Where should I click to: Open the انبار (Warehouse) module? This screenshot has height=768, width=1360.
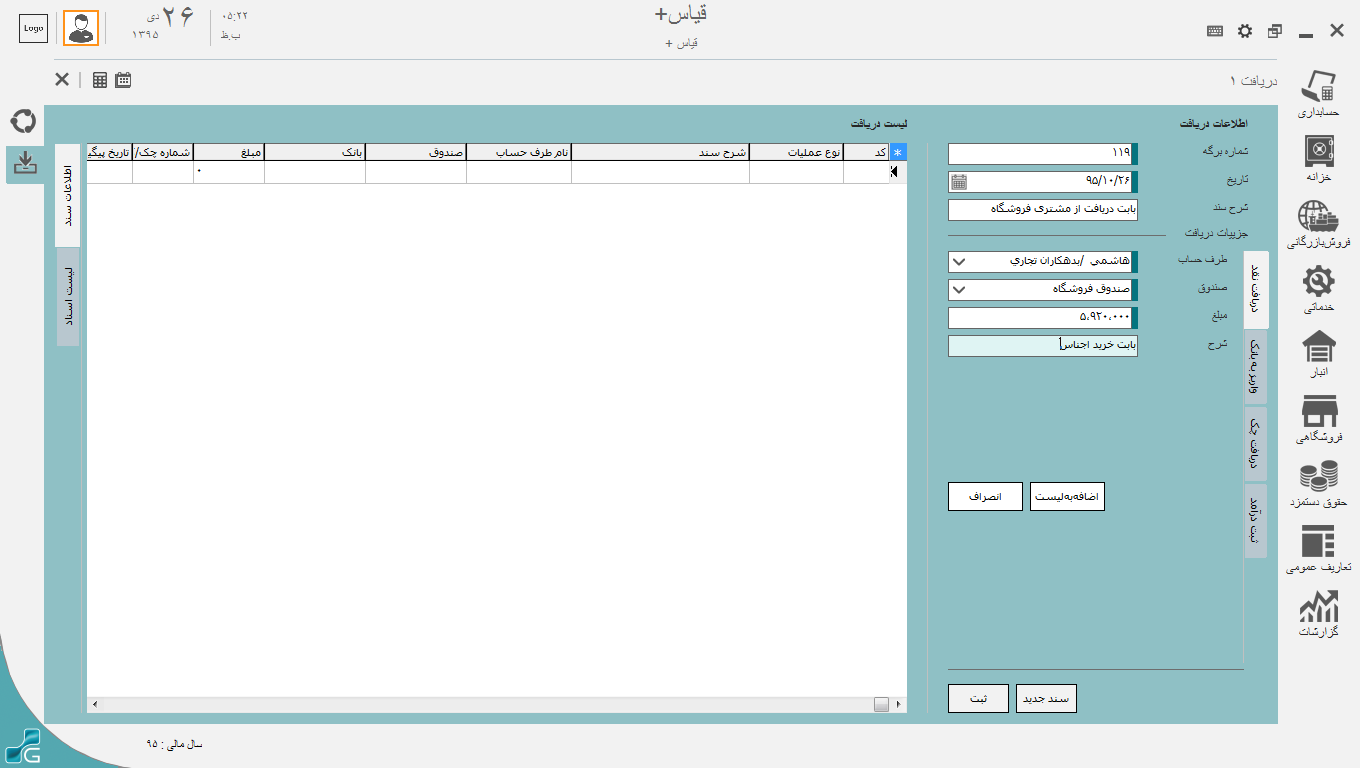1318,354
